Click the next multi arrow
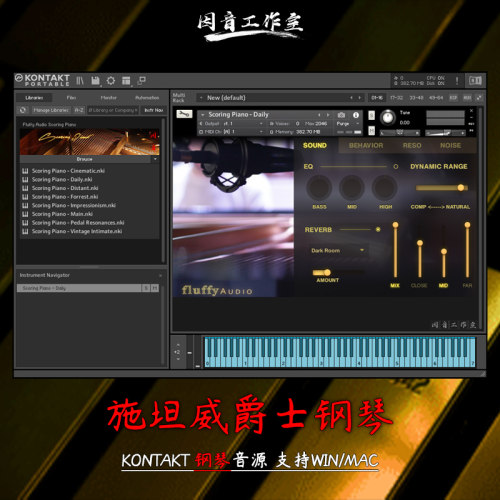 click(x=359, y=98)
